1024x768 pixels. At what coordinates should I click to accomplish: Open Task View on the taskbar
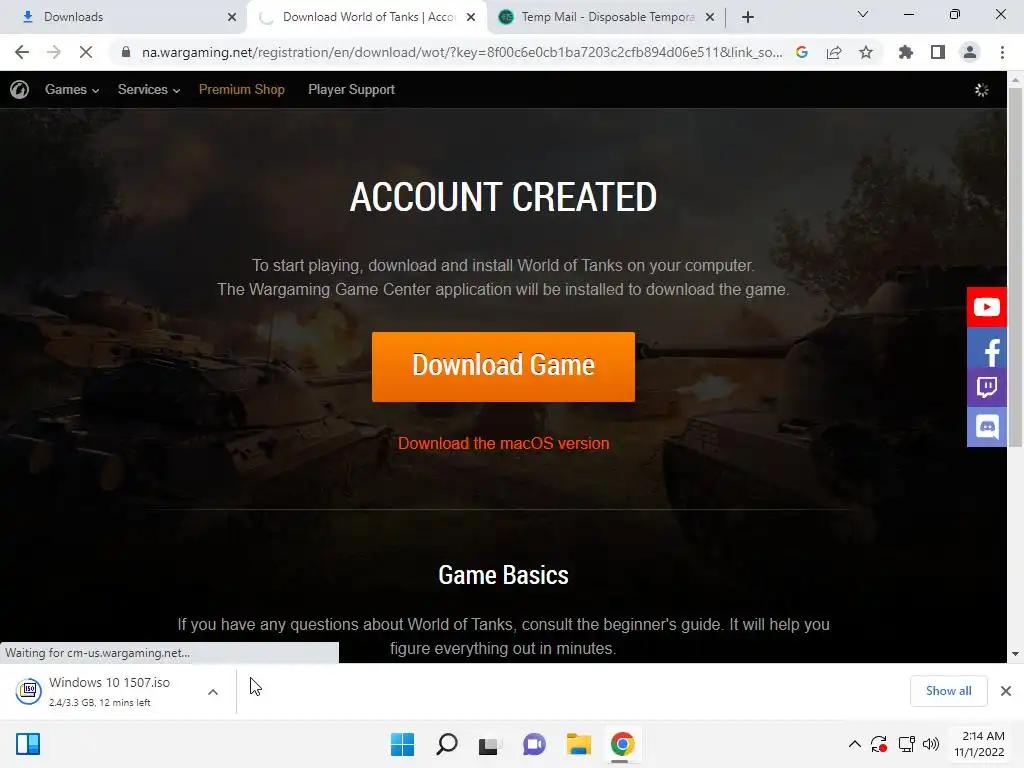point(489,744)
